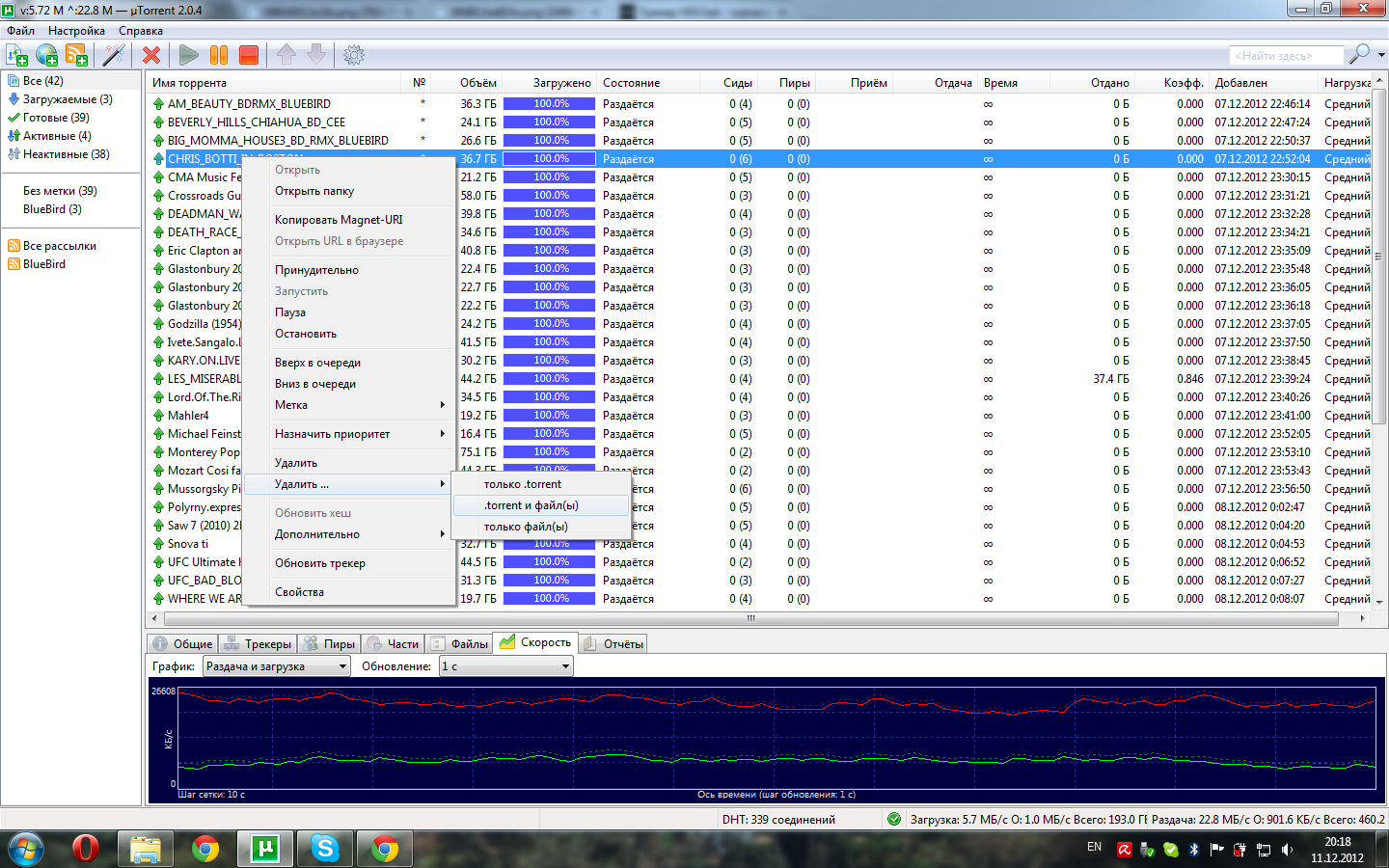This screenshot has width=1389, height=868.
Task: Click the Start torrent play icon
Action: click(x=189, y=55)
